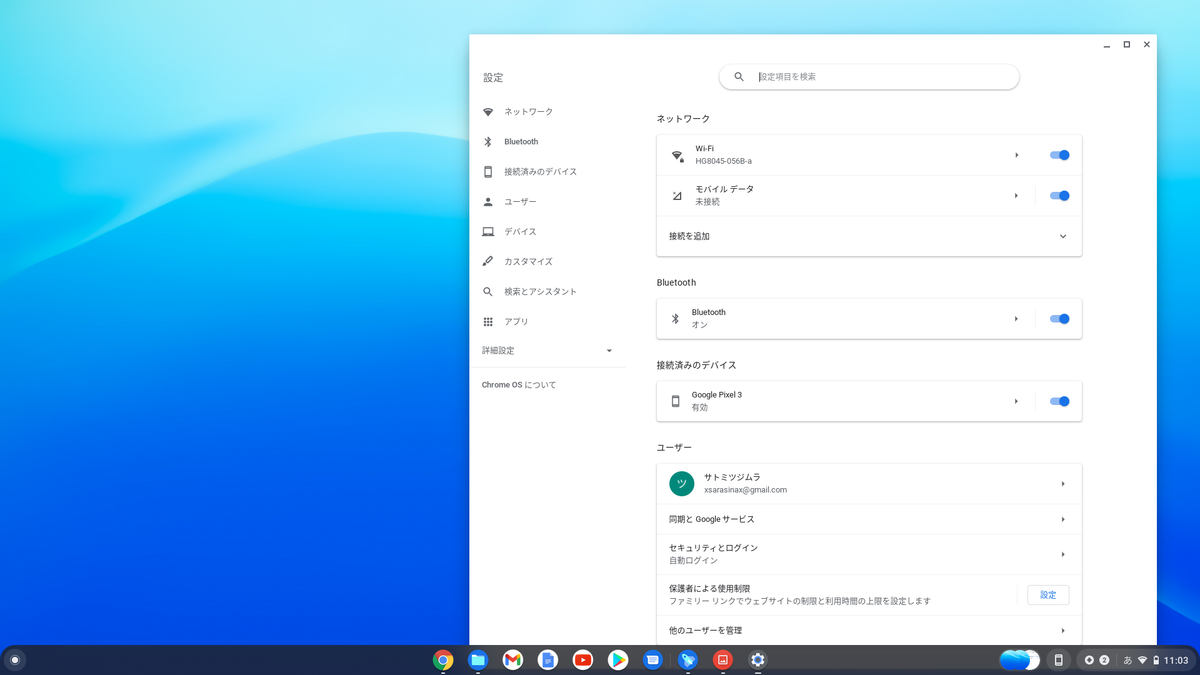Expand 詳細設定 in the sidebar

click(x=548, y=351)
